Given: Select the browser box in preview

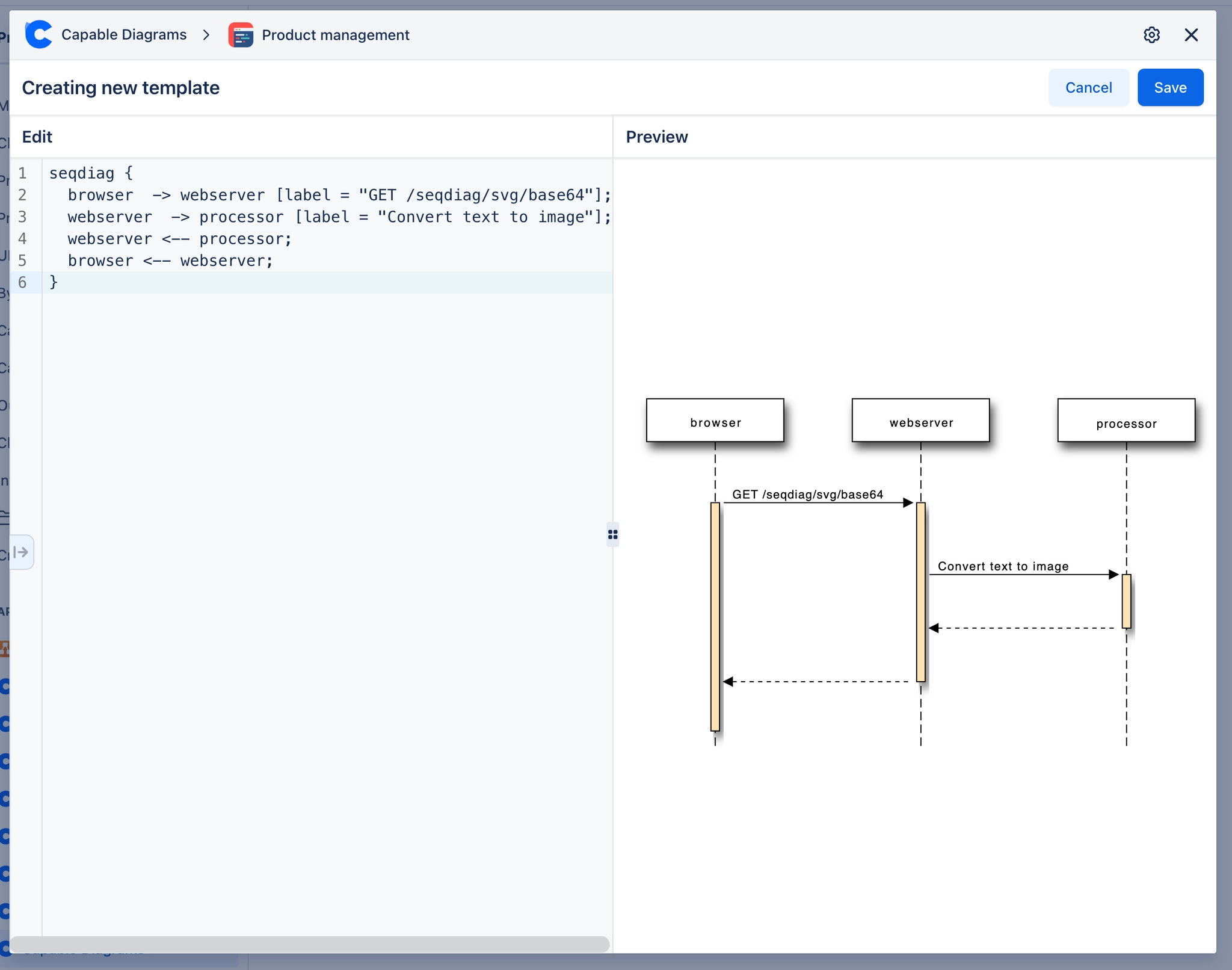Looking at the screenshot, I should (715, 421).
